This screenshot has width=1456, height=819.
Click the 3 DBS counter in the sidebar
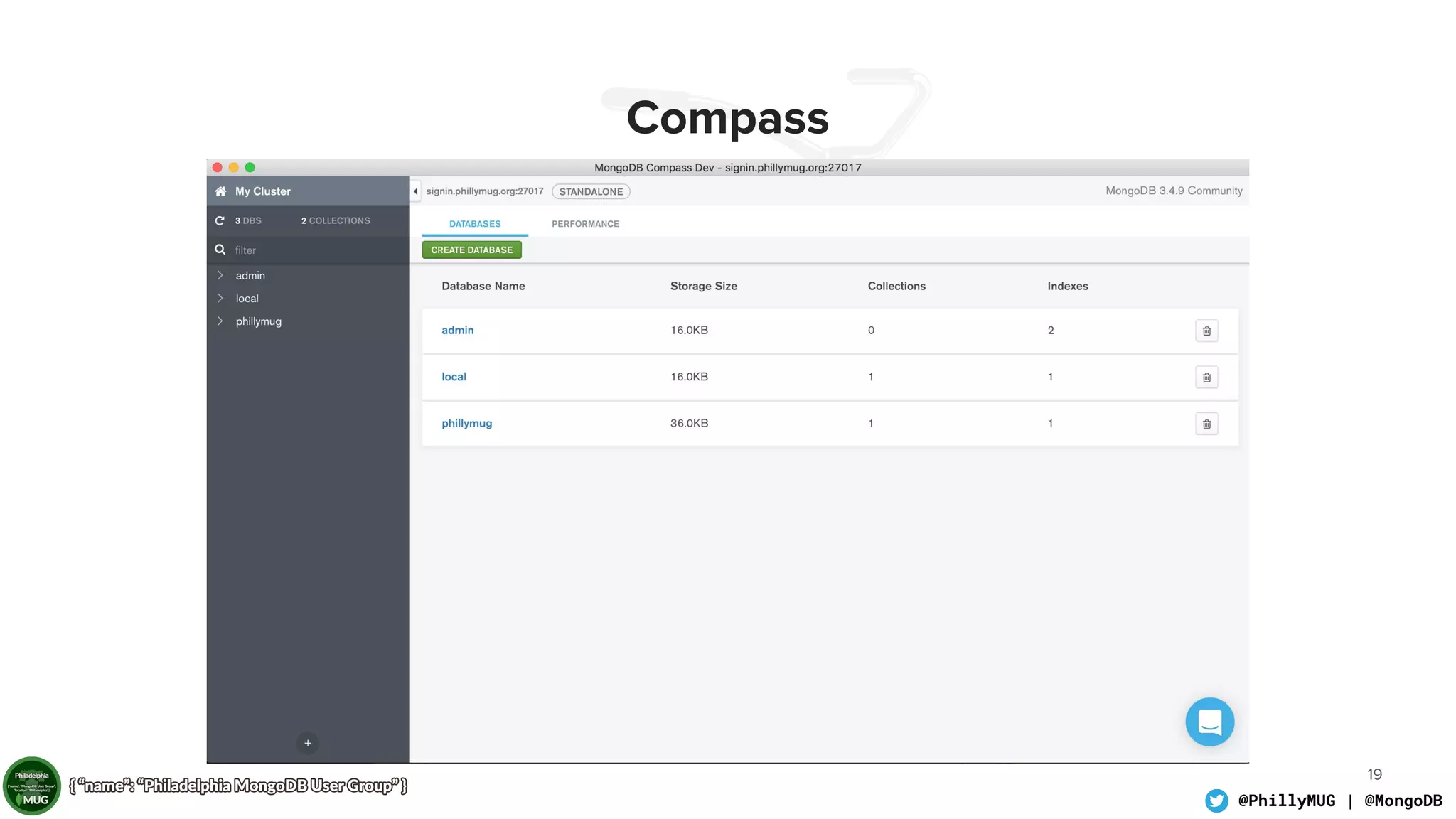pyautogui.click(x=248, y=221)
